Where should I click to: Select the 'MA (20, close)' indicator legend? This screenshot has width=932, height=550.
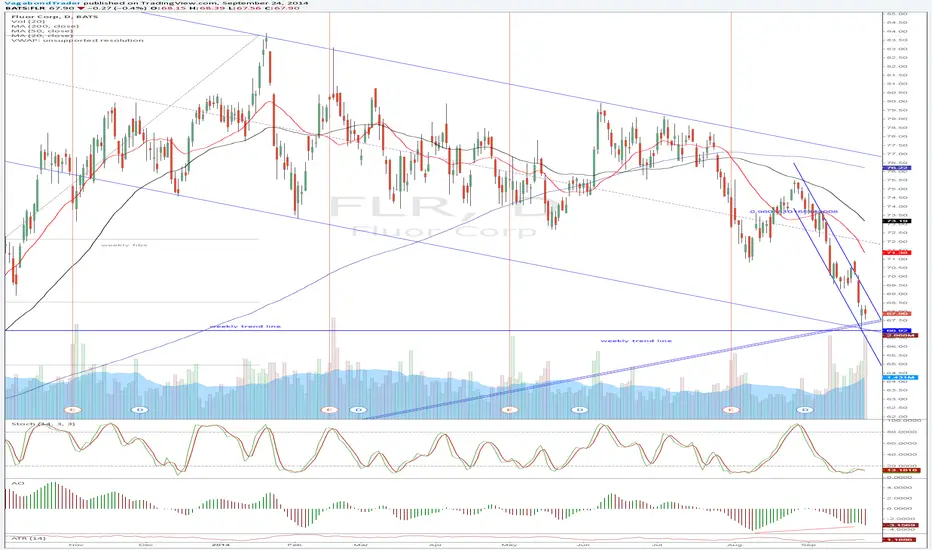pyautogui.click(x=42, y=36)
